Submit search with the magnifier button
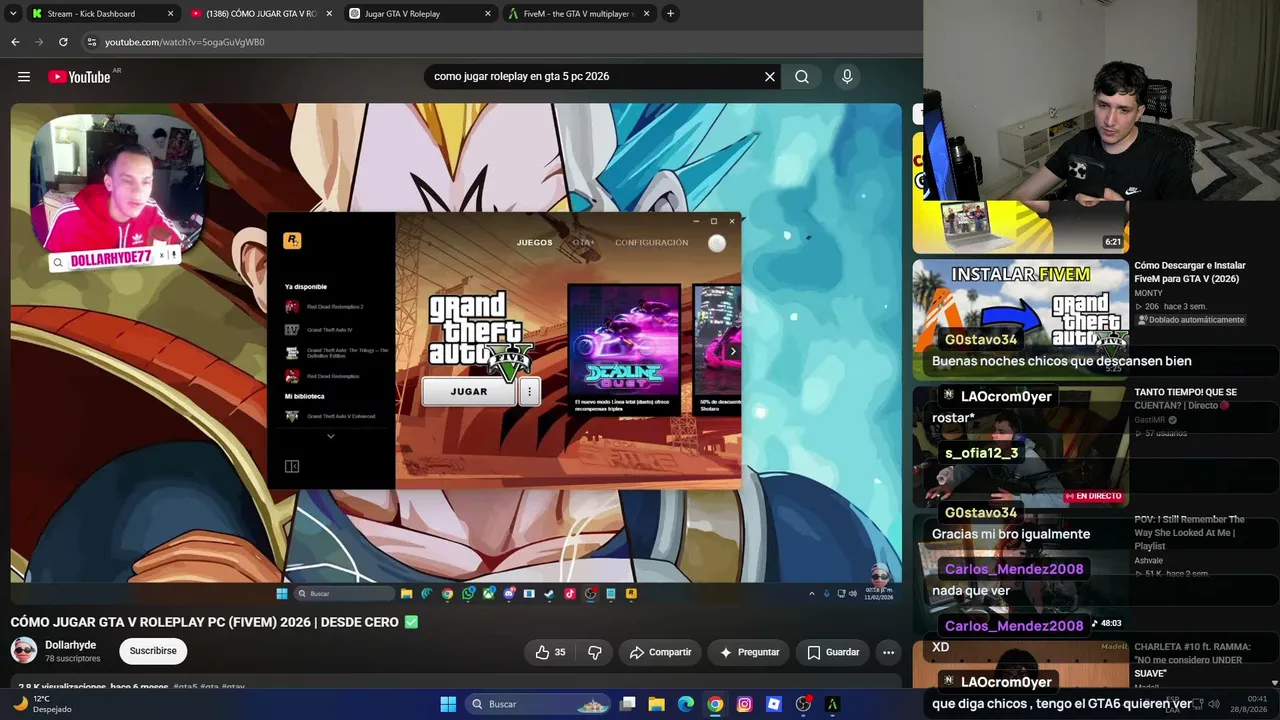This screenshot has height=720, width=1280. 802,77
